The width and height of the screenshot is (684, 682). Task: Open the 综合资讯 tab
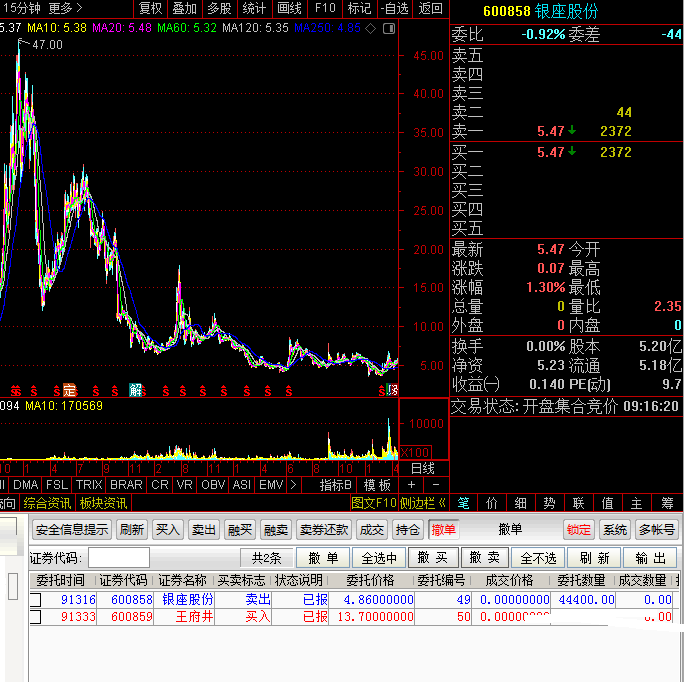click(47, 503)
